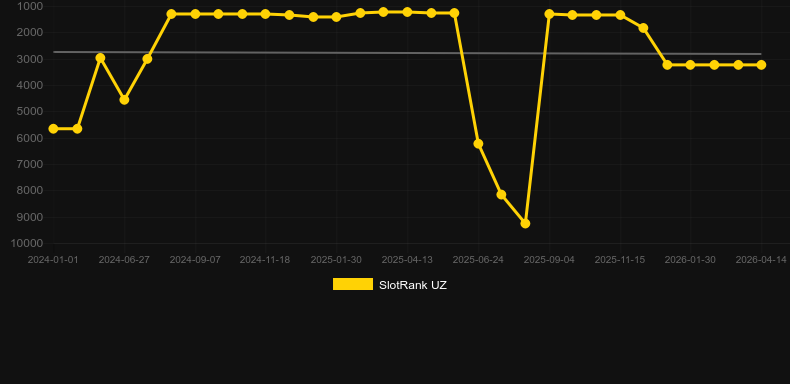Click the x-axis label 2025-09-04
Image resolution: width=790 pixels, height=384 pixels.
pos(549,260)
